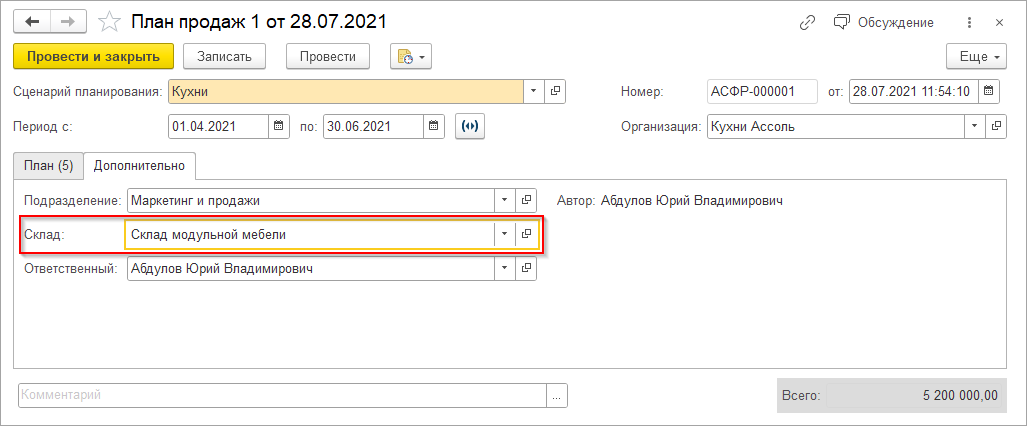Click into the Комментарий field
The width and height of the screenshot is (1027, 426).
282,395
